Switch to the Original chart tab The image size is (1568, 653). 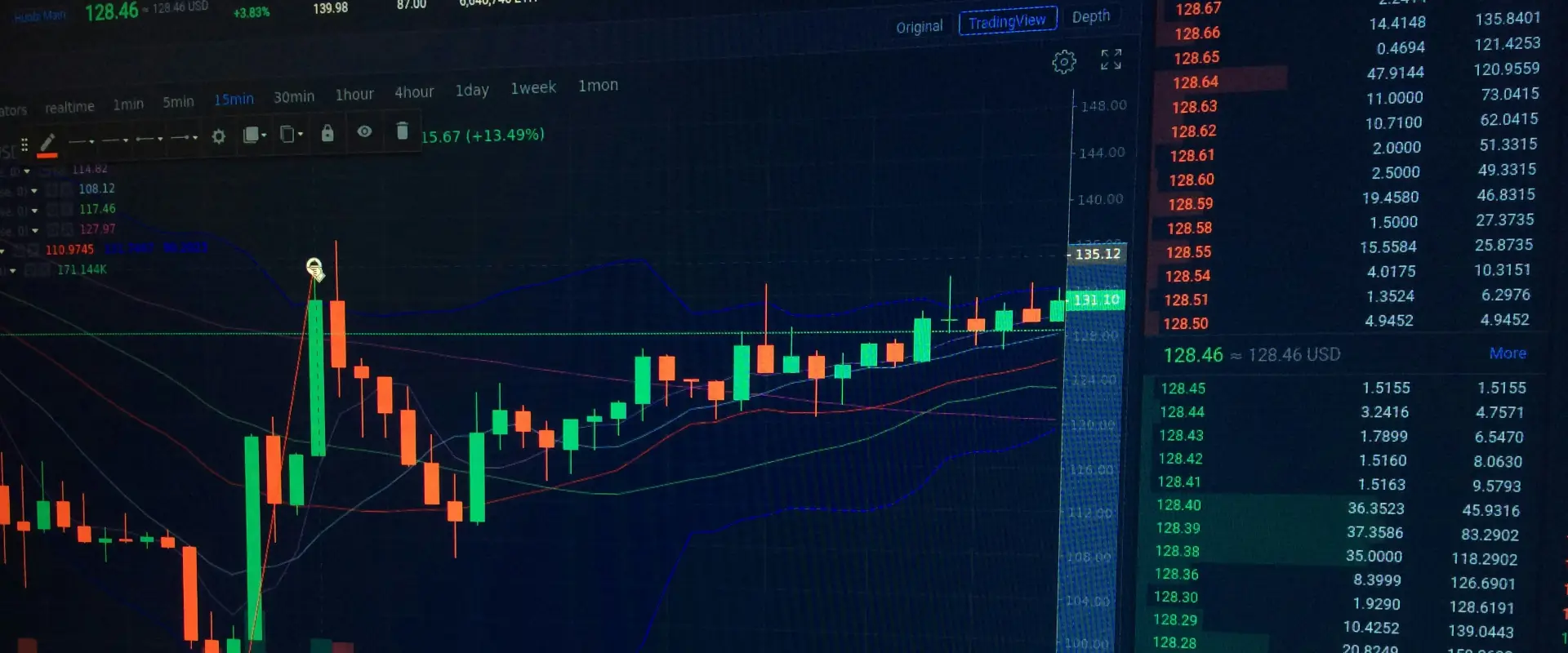point(920,27)
